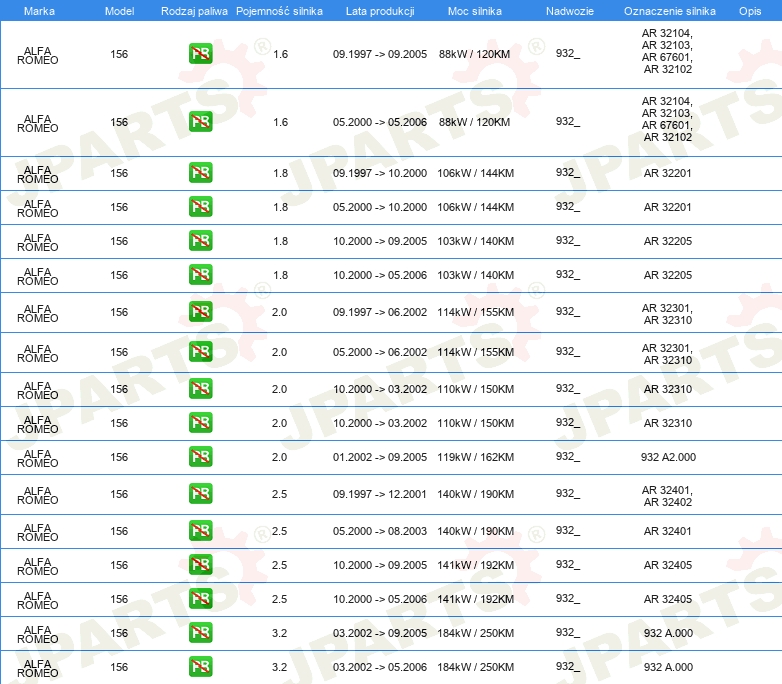
Task: Click fuel icon in 2.5 row 09.1997 -> 12.2001
Action: [x=200, y=494]
